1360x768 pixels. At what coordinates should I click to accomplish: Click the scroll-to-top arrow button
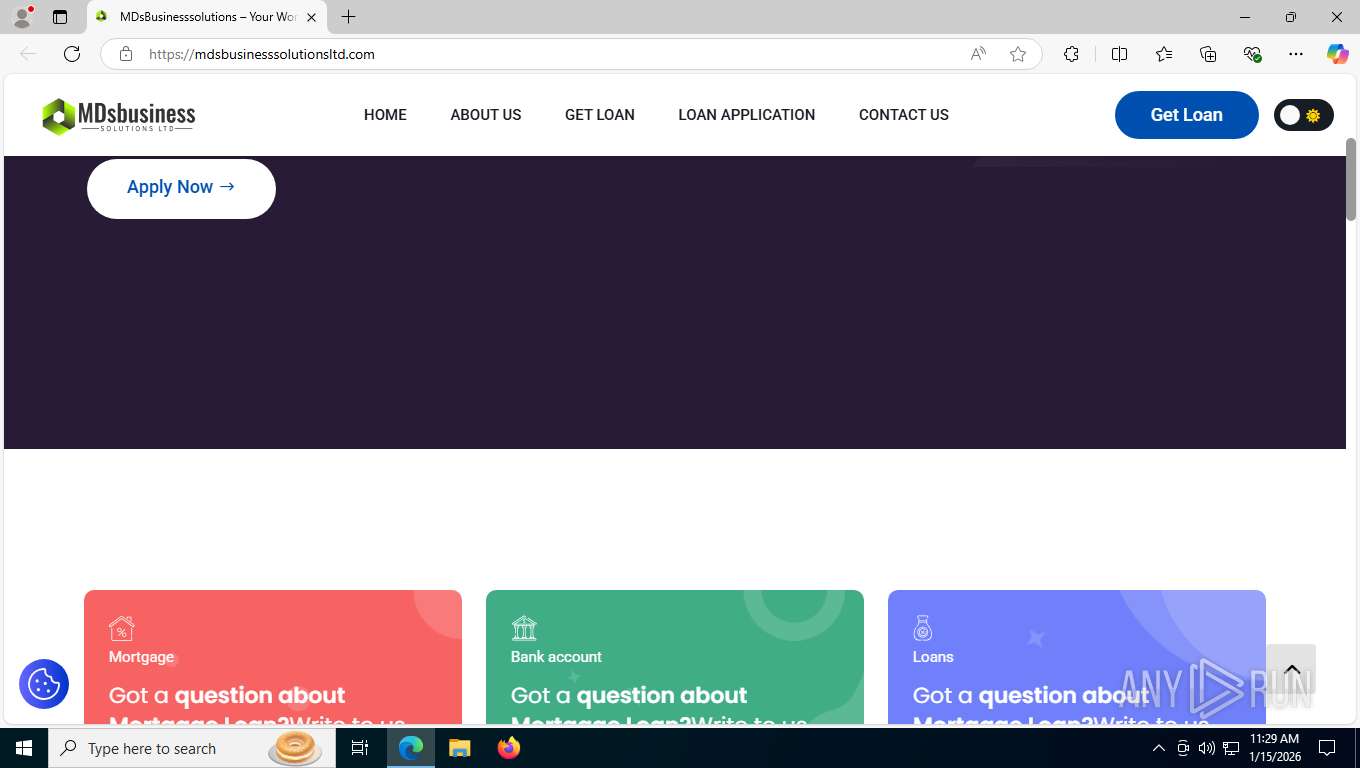pyautogui.click(x=1291, y=669)
